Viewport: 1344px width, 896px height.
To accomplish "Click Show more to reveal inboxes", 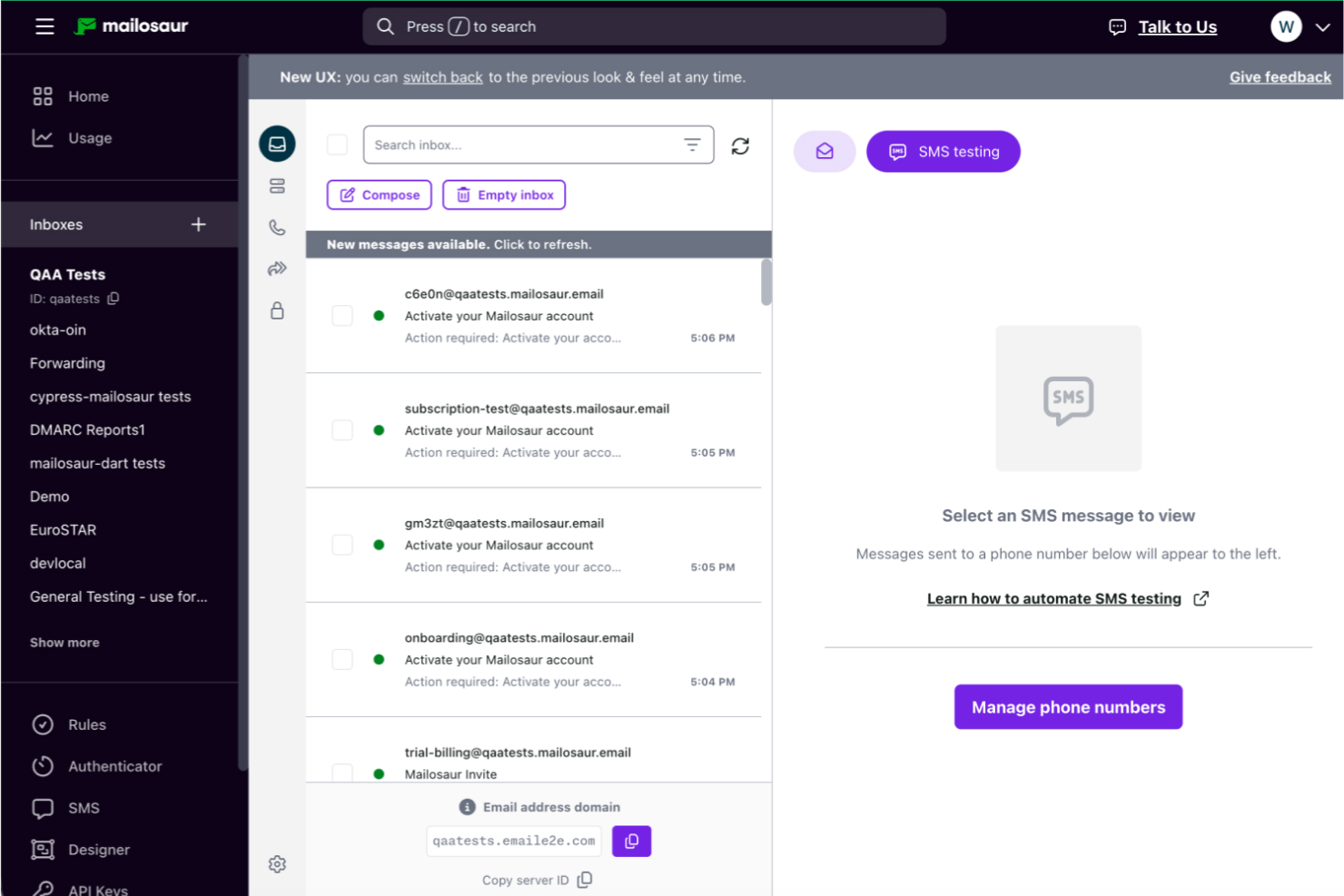I will pyautogui.click(x=64, y=642).
